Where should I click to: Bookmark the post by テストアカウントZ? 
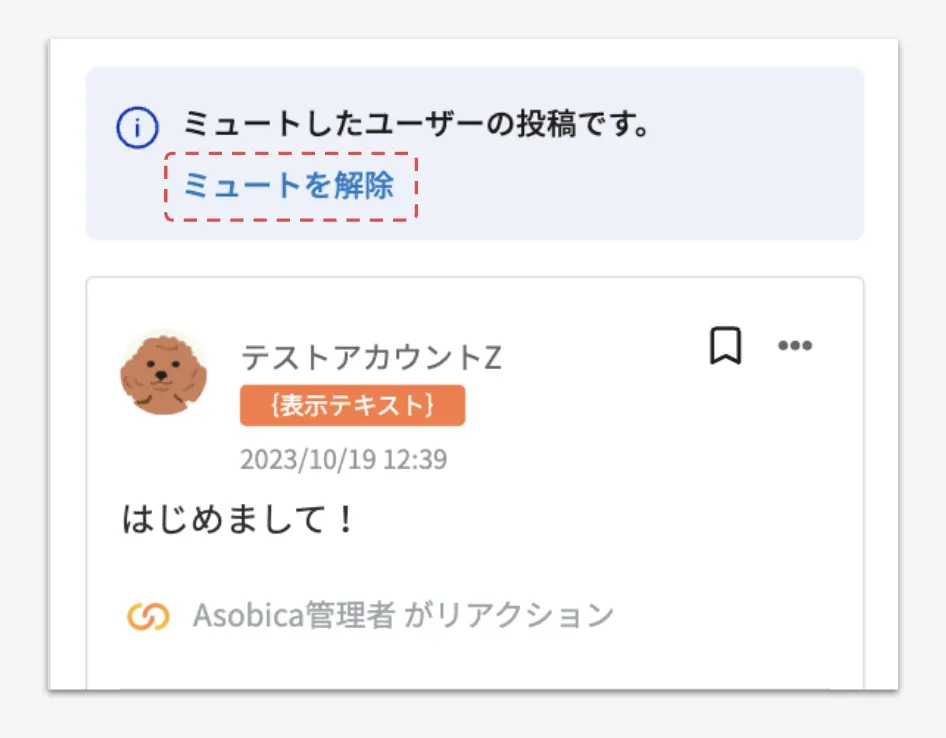click(x=725, y=346)
